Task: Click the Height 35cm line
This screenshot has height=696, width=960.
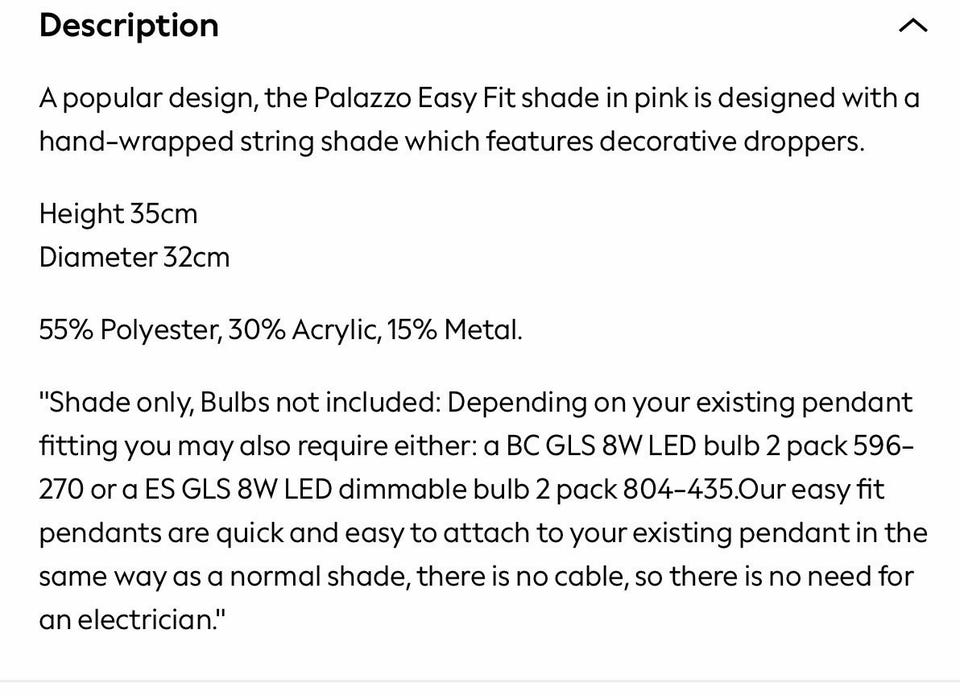Action: coord(118,214)
